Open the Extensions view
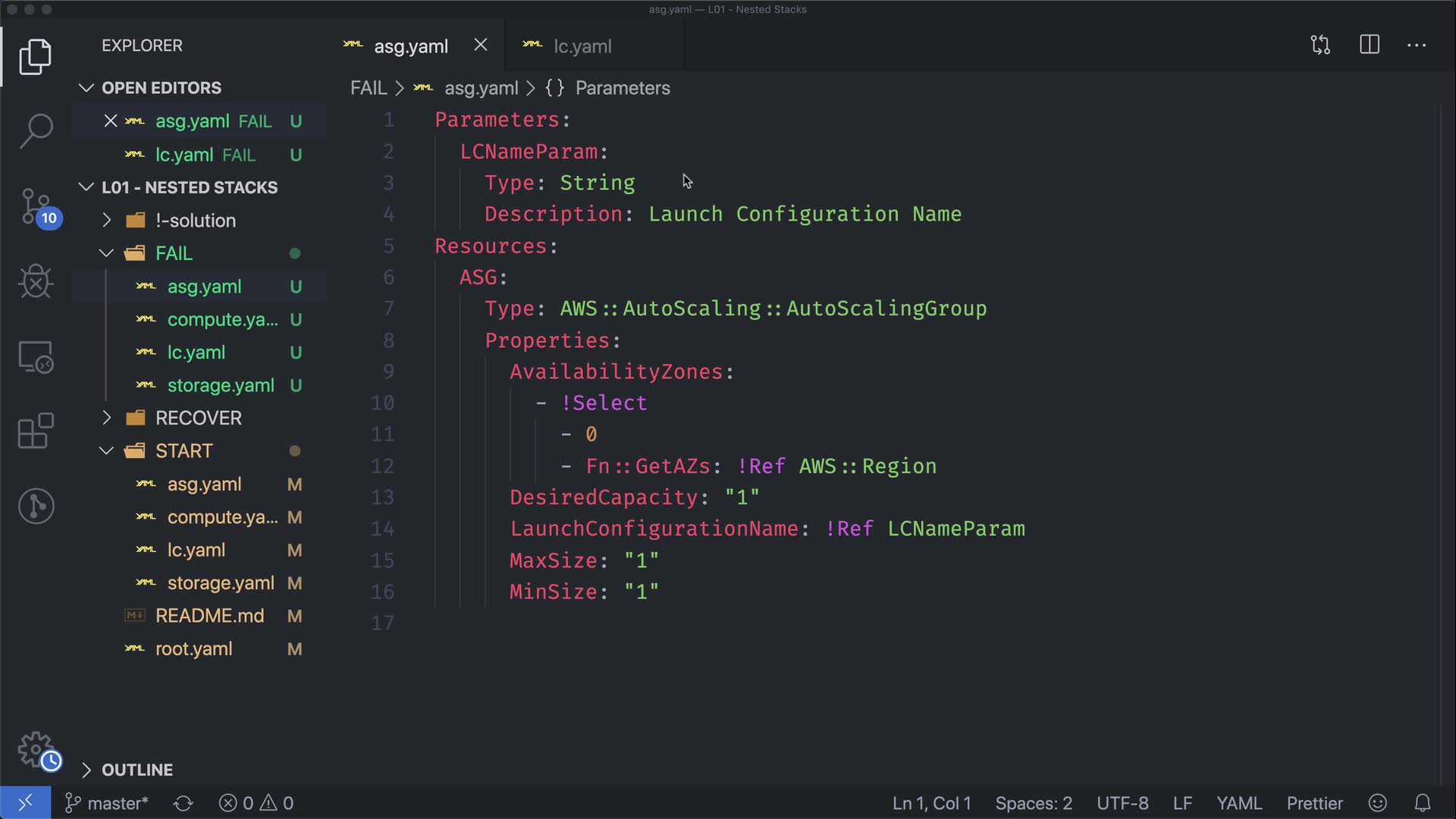The width and height of the screenshot is (1456, 819). (x=36, y=431)
